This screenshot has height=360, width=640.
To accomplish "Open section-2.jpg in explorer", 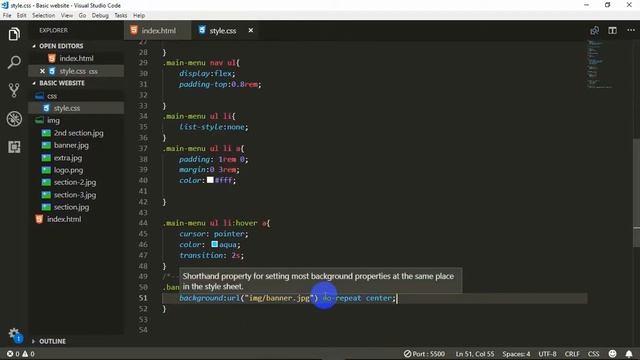I will [x=75, y=182].
